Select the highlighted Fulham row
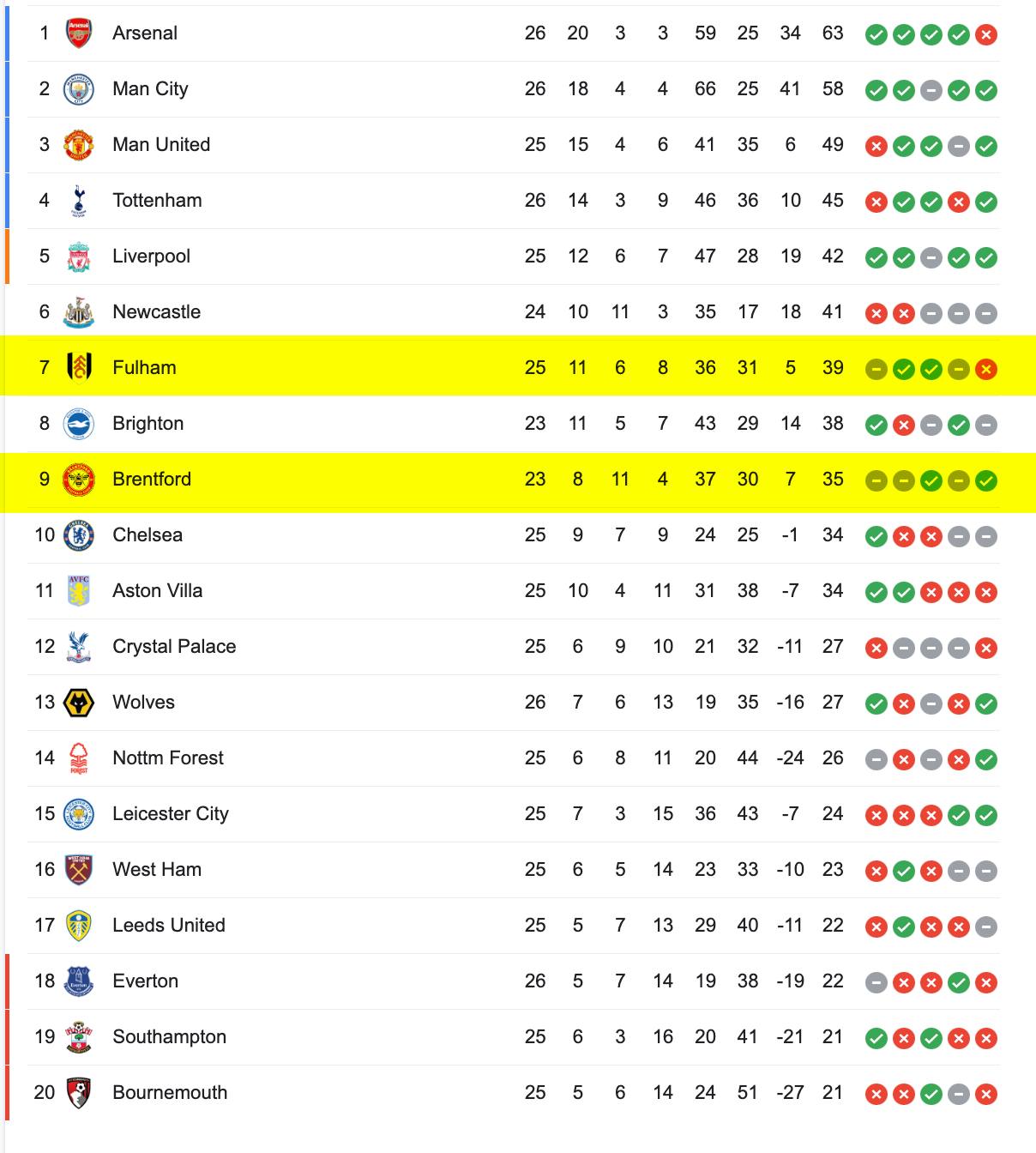The width and height of the screenshot is (1036, 1153). pos(518,367)
